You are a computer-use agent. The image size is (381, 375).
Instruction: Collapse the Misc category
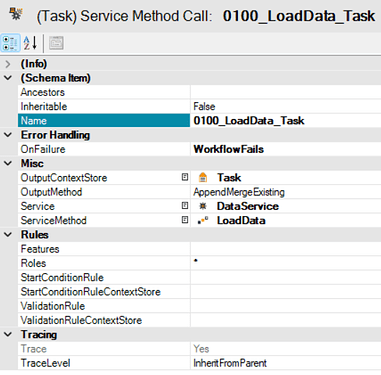8,163
